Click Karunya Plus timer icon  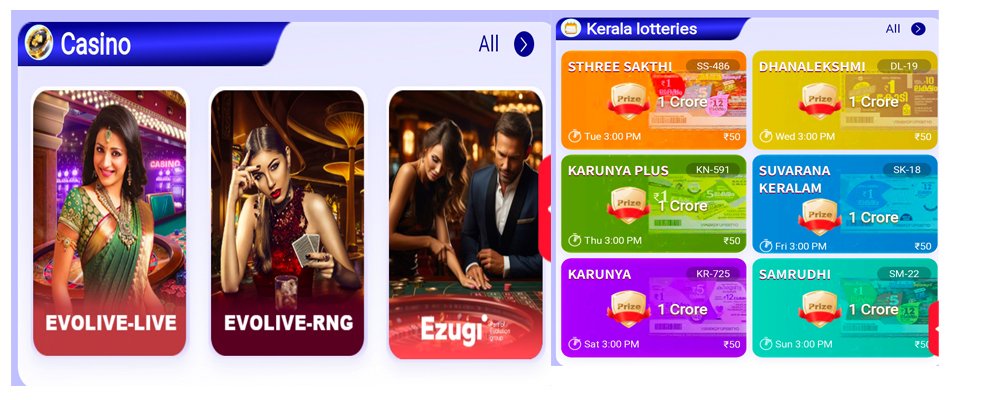(575, 241)
